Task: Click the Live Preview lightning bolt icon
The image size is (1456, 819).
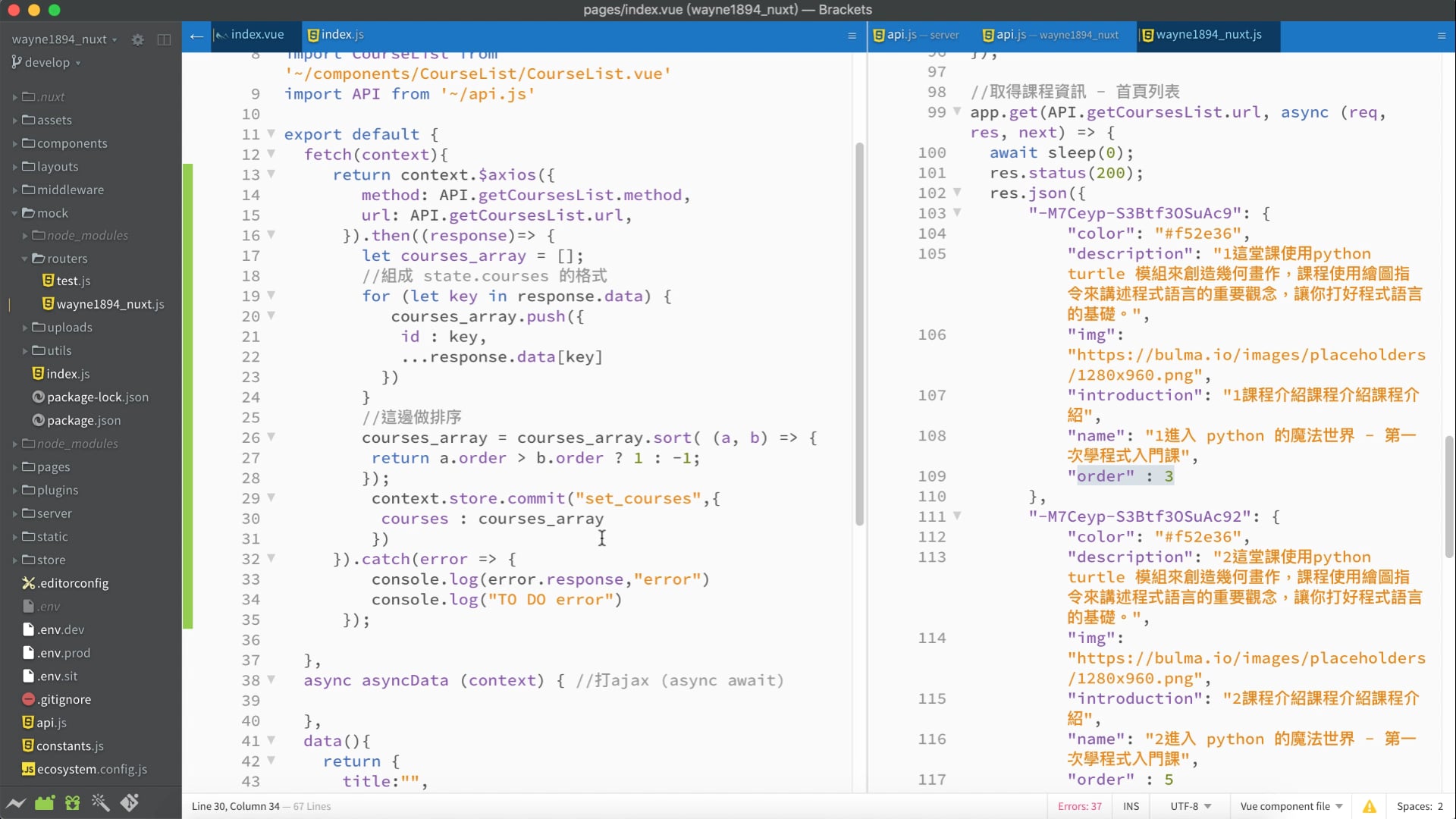Action: (16, 802)
